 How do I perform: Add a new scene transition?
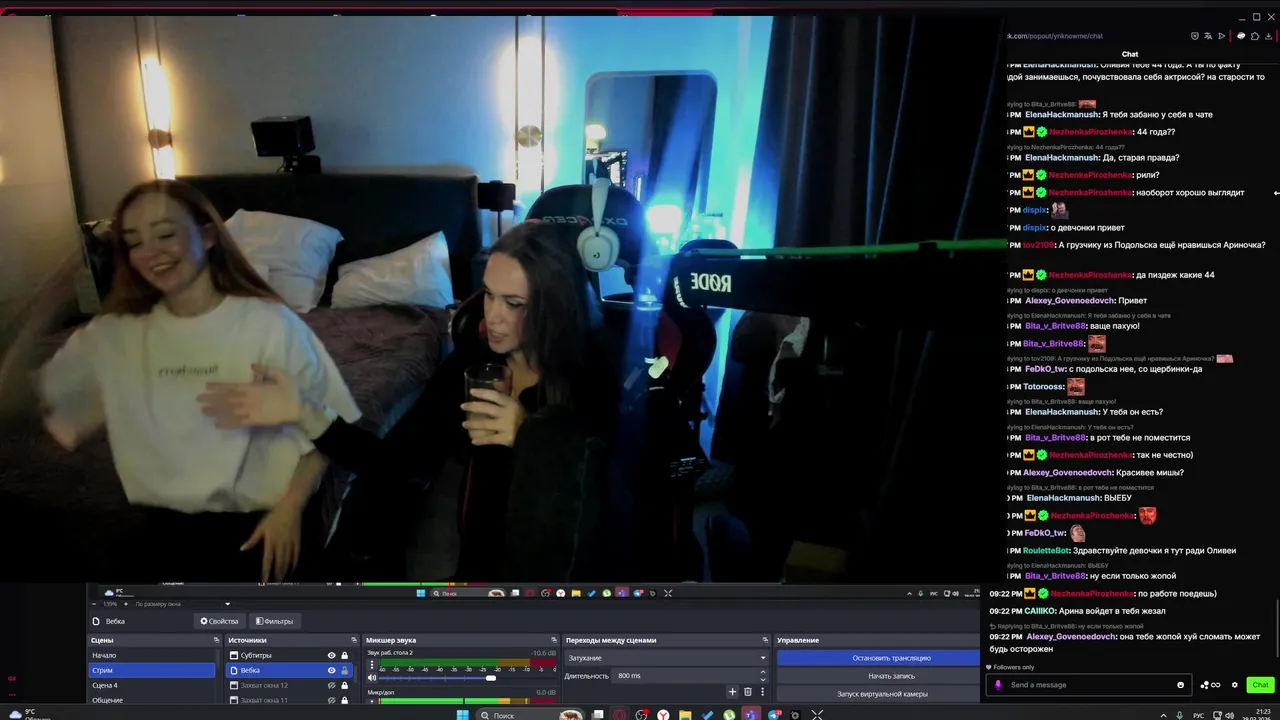(x=732, y=692)
